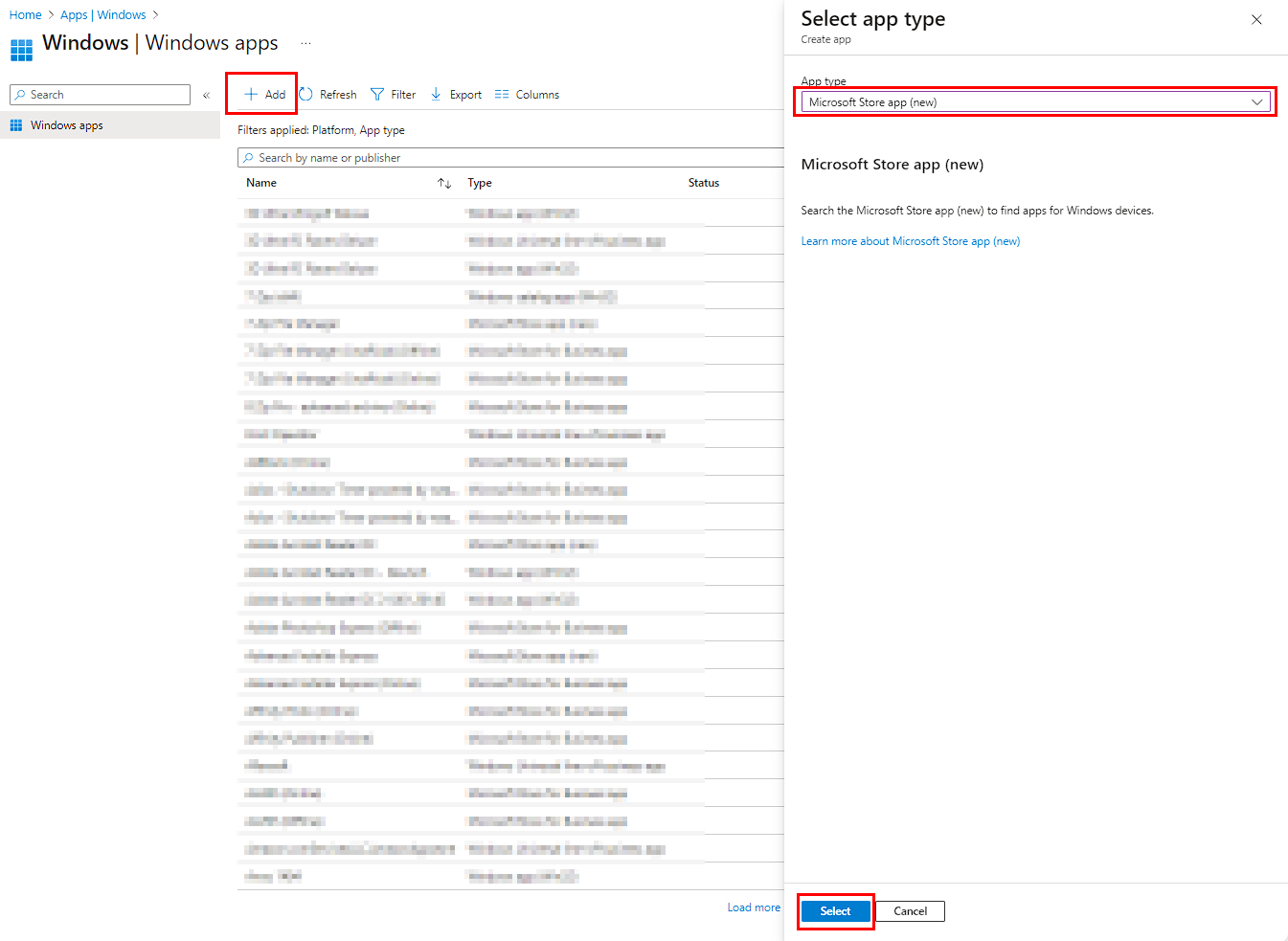
Task: Open the Filter options
Action: 393,95
